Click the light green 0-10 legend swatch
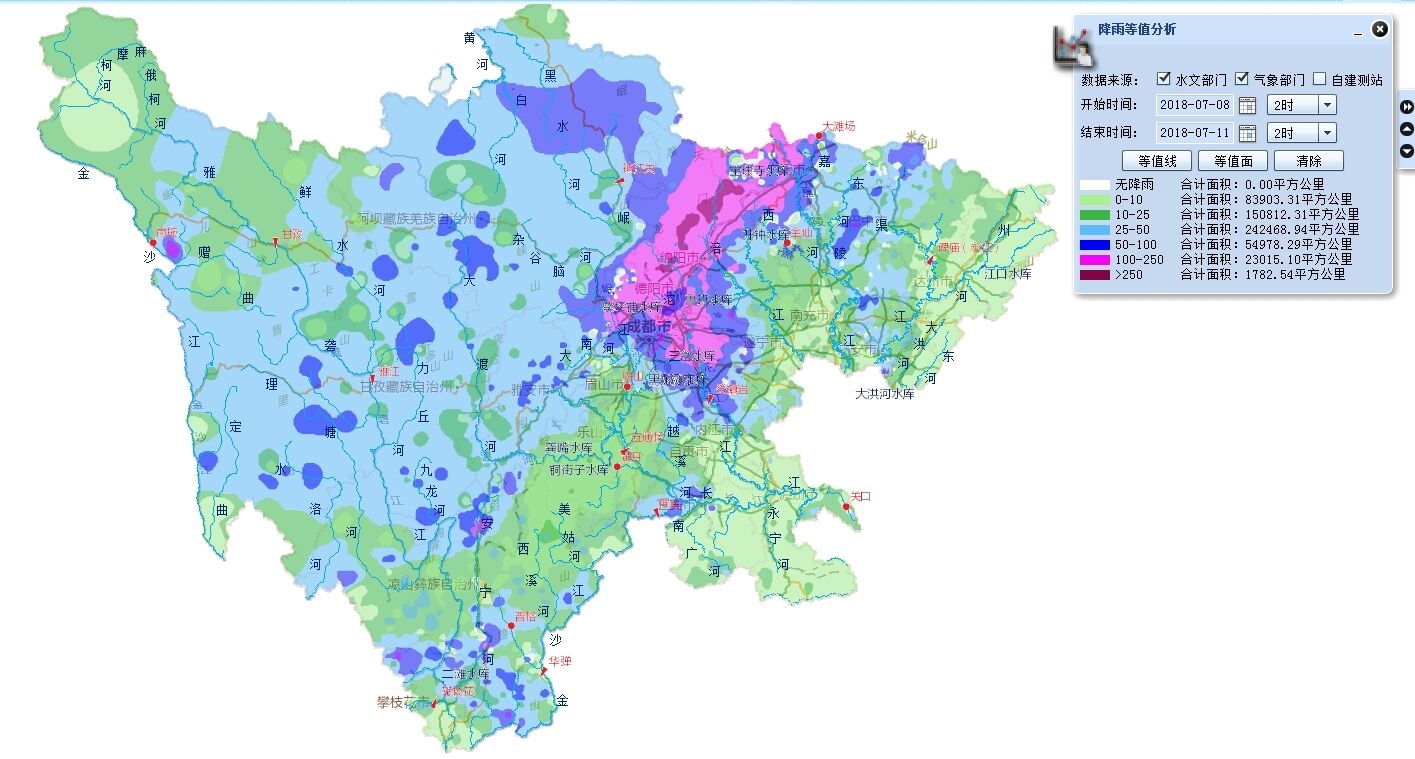 1093,199
